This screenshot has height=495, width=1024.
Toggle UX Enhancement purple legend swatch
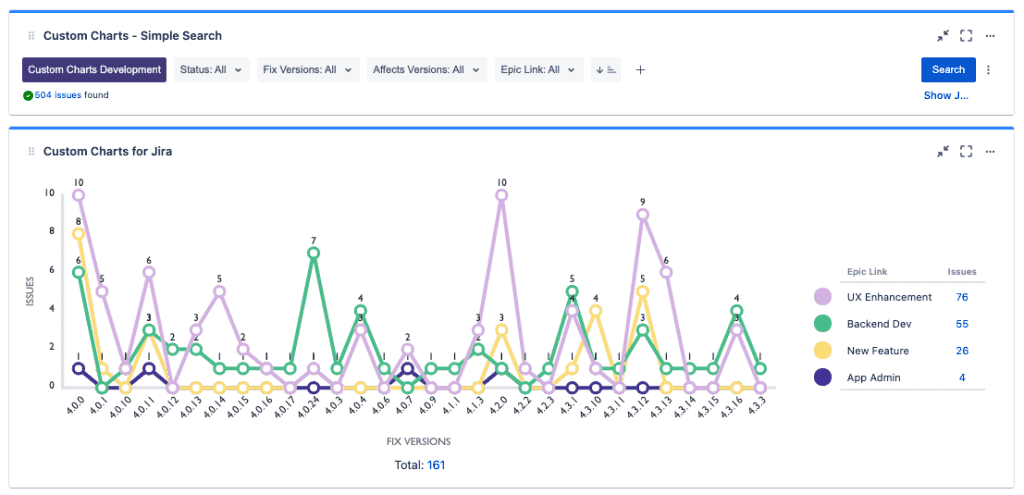[823, 297]
